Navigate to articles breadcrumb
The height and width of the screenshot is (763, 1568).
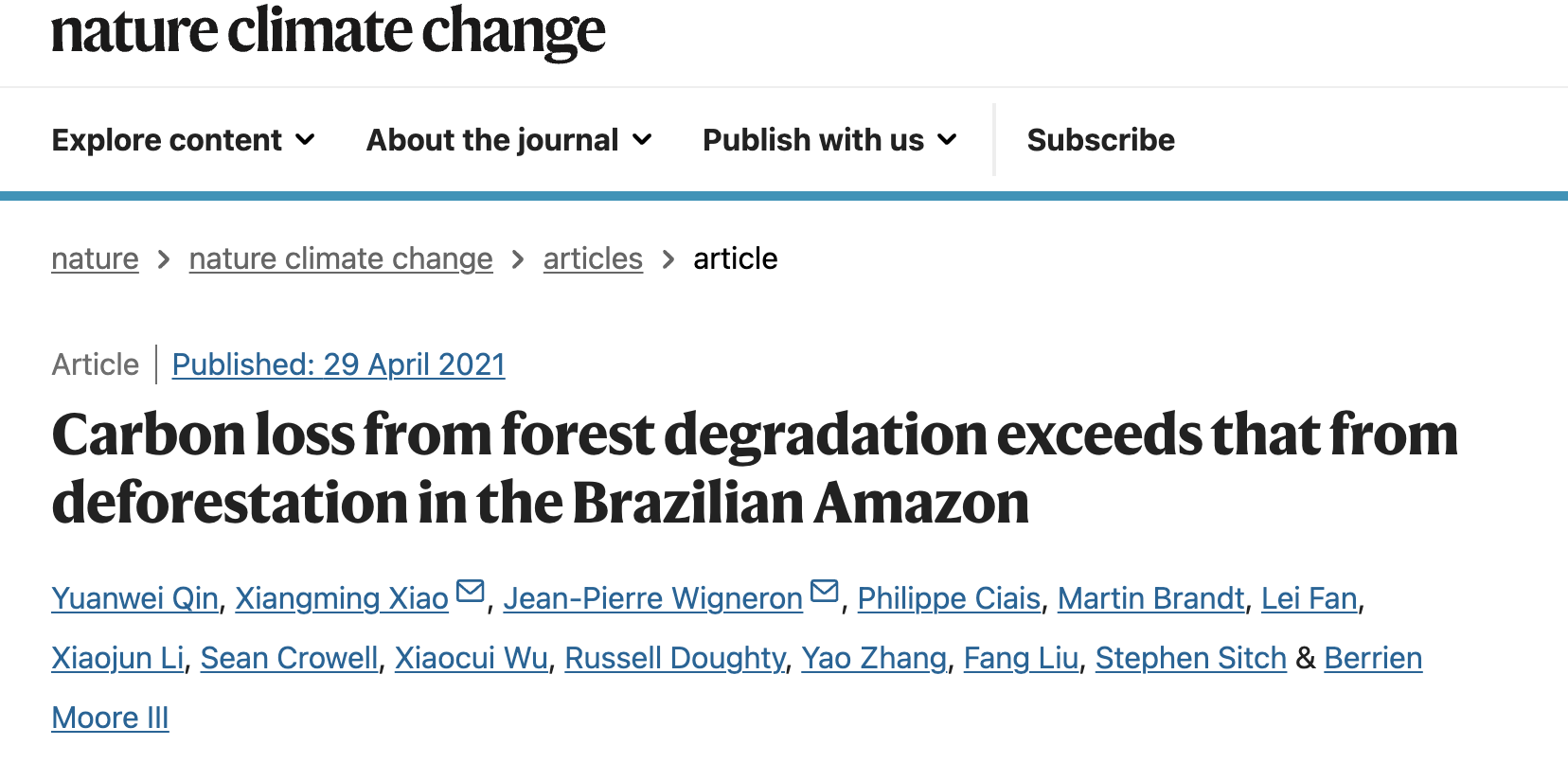click(x=593, y=258)
